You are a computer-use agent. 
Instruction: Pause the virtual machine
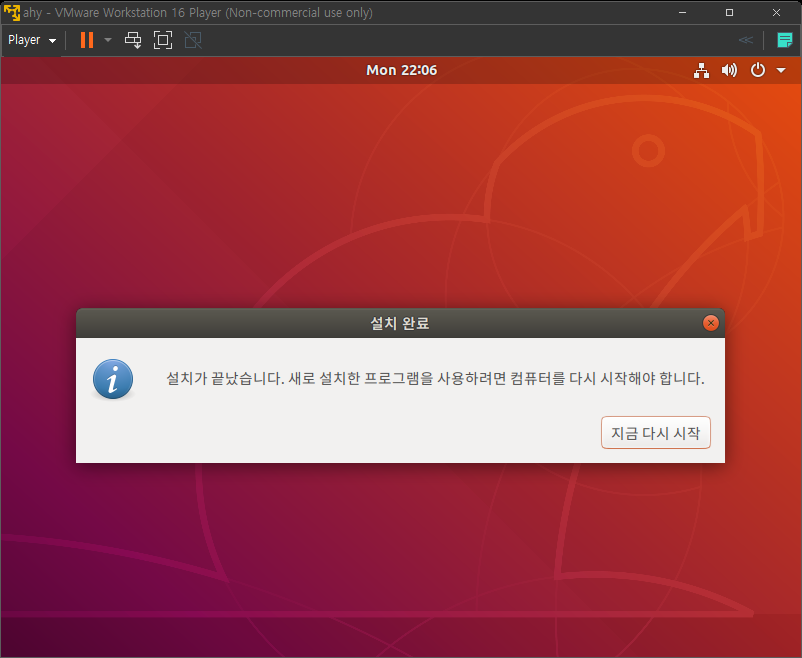(87, 40)
